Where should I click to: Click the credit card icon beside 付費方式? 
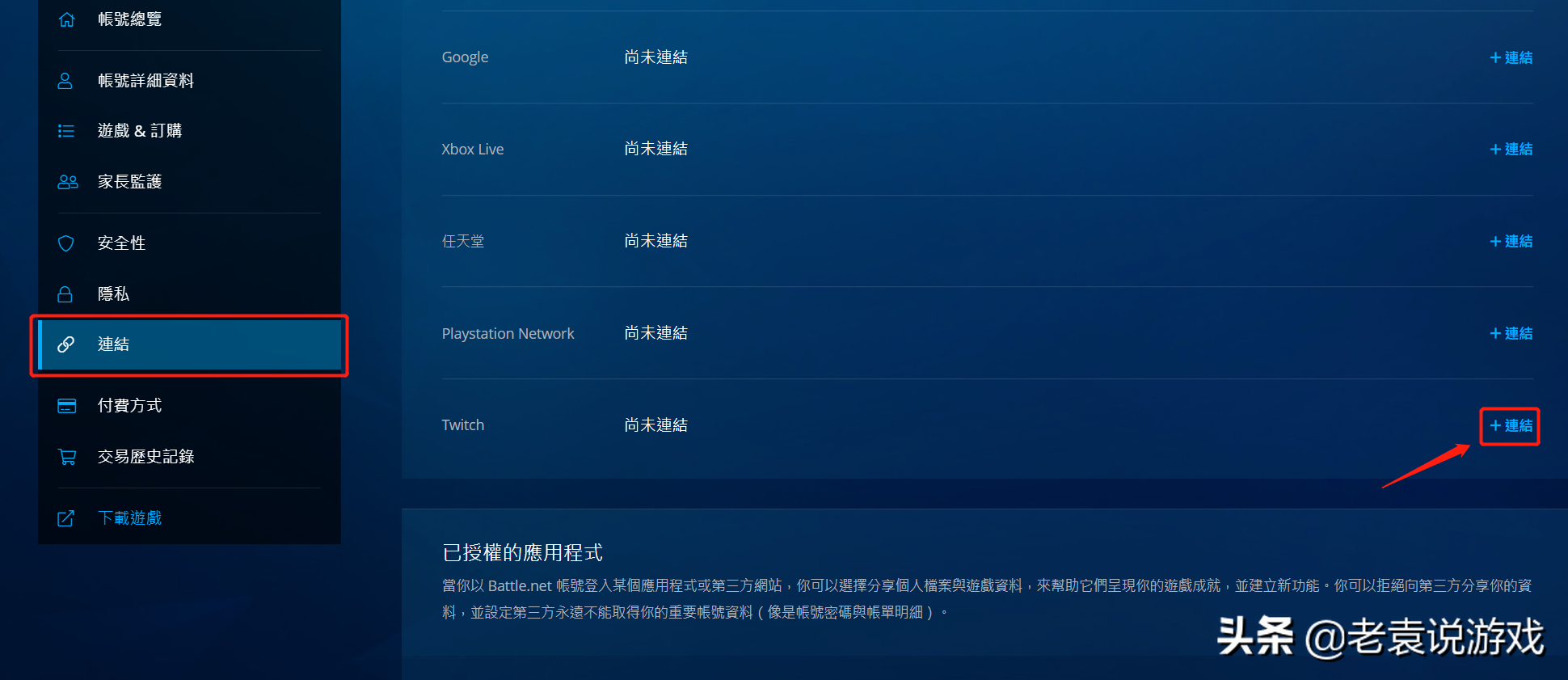67,406
